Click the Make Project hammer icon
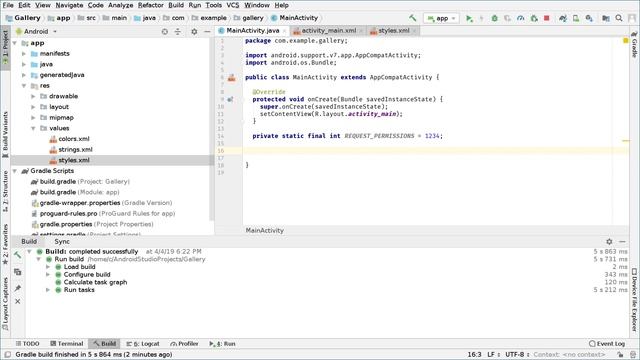This screenshot has width=640, height=360. point(413,18)
